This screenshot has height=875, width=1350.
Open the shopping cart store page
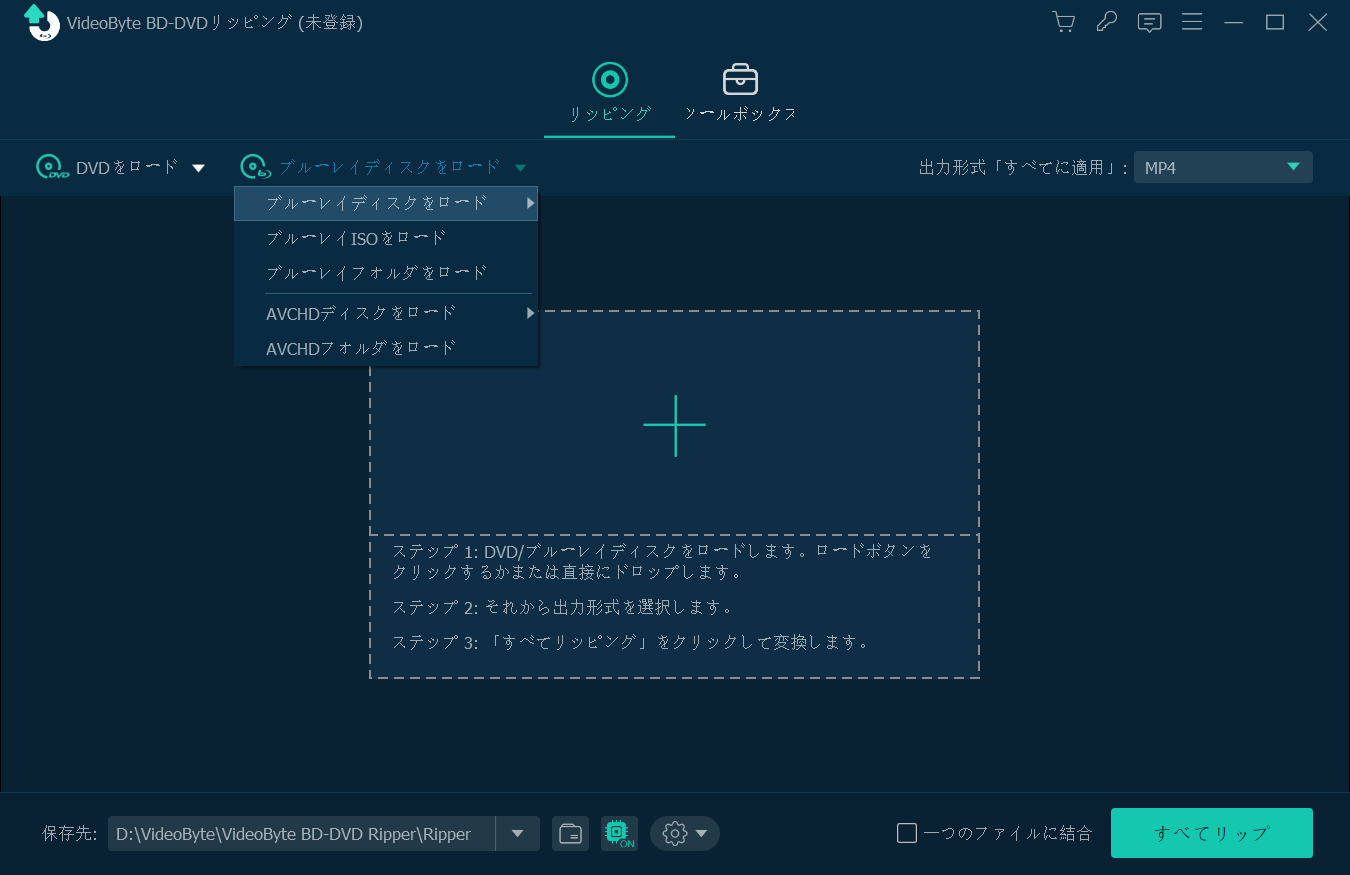[x=1063, y=21]
